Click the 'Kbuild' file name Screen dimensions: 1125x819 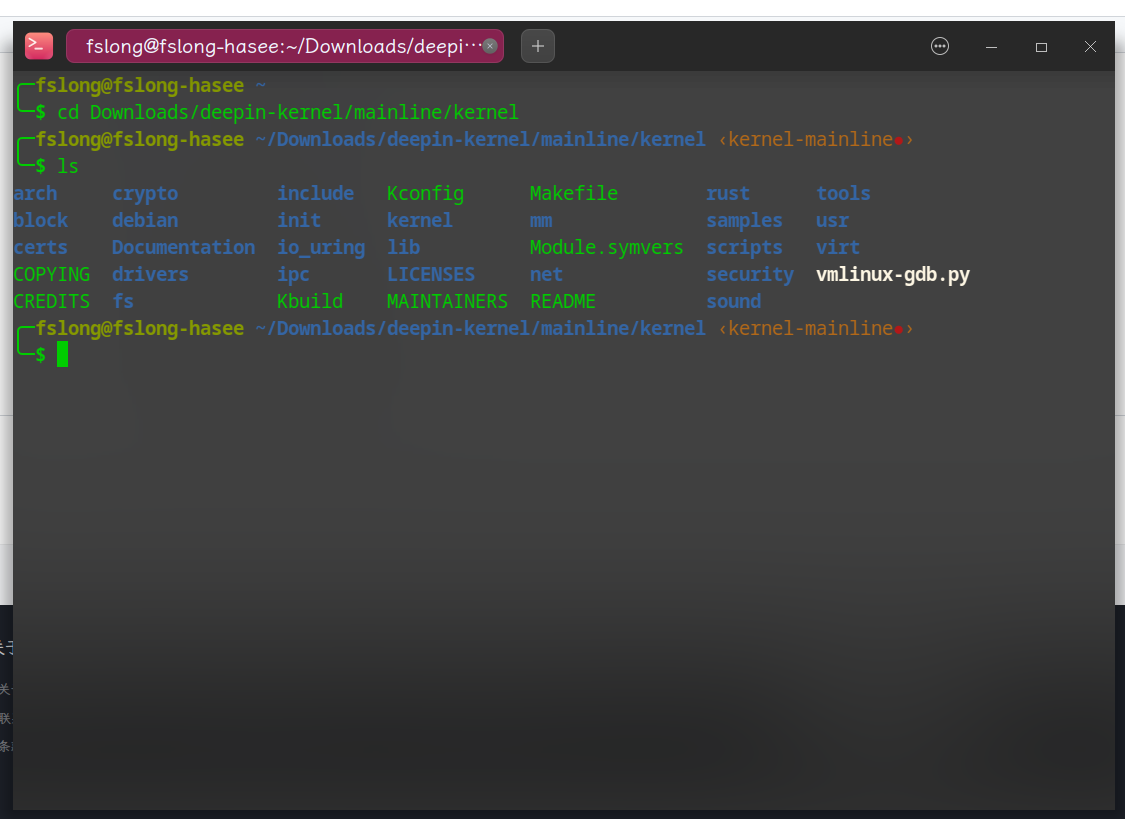(310, 301)
